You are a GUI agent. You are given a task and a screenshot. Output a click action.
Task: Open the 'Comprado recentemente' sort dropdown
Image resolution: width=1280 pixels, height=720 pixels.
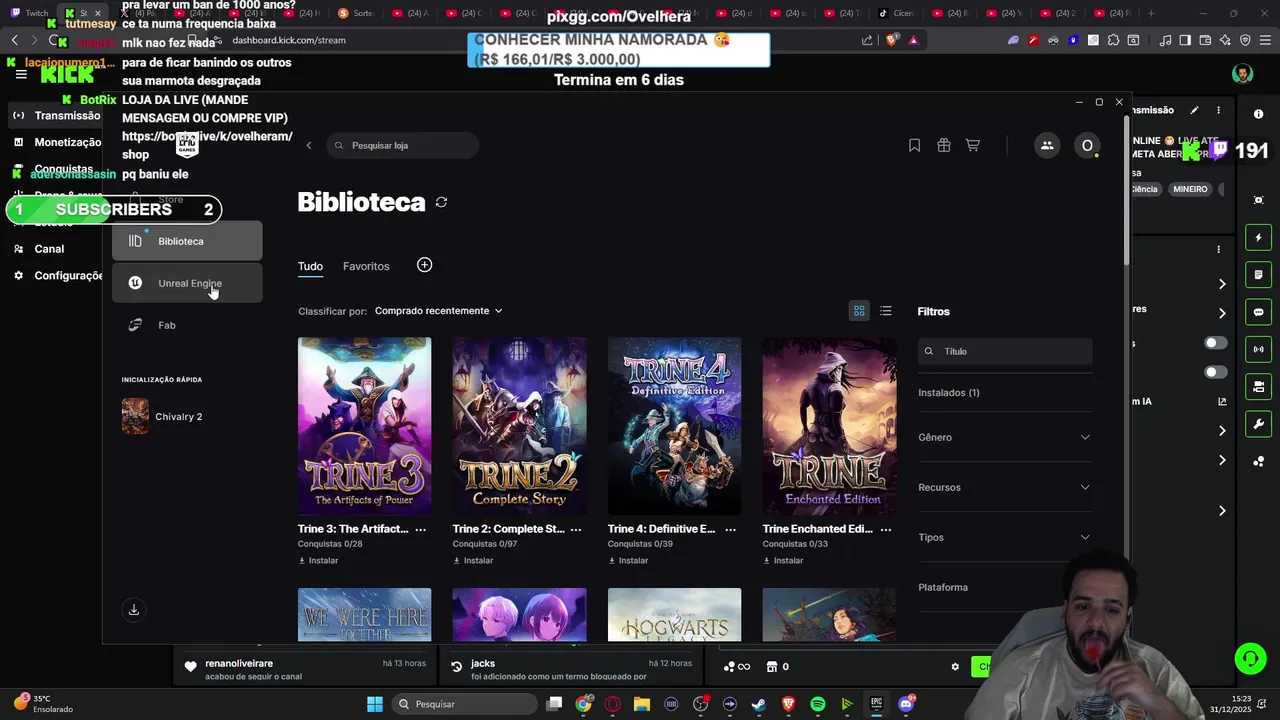click(x=438, y=311)
